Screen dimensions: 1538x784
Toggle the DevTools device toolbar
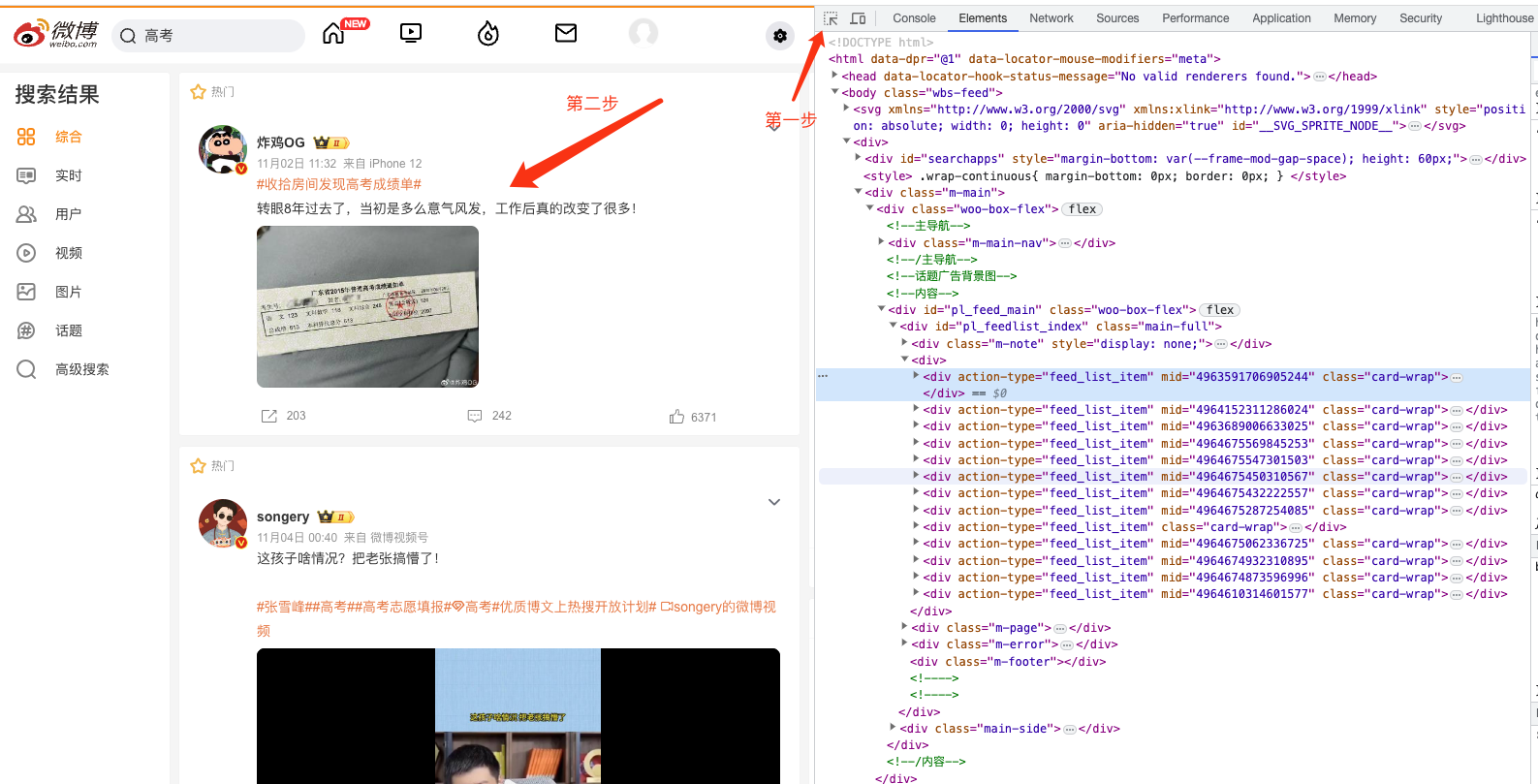pos(858,18)
